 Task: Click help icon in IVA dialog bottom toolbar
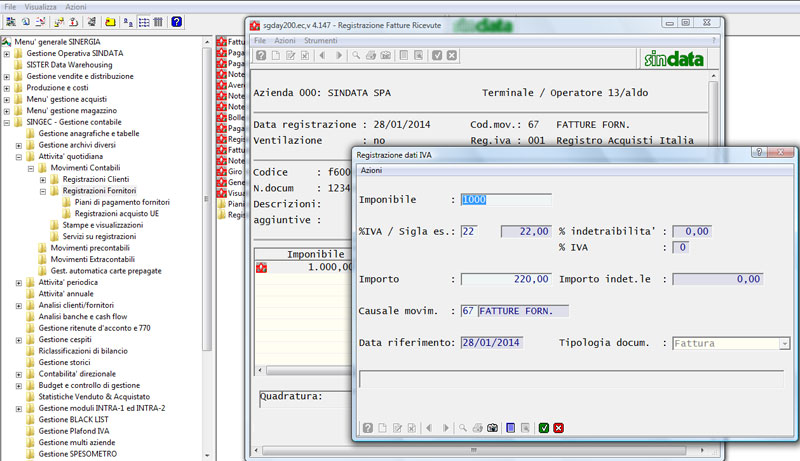(x=367, y=428)
